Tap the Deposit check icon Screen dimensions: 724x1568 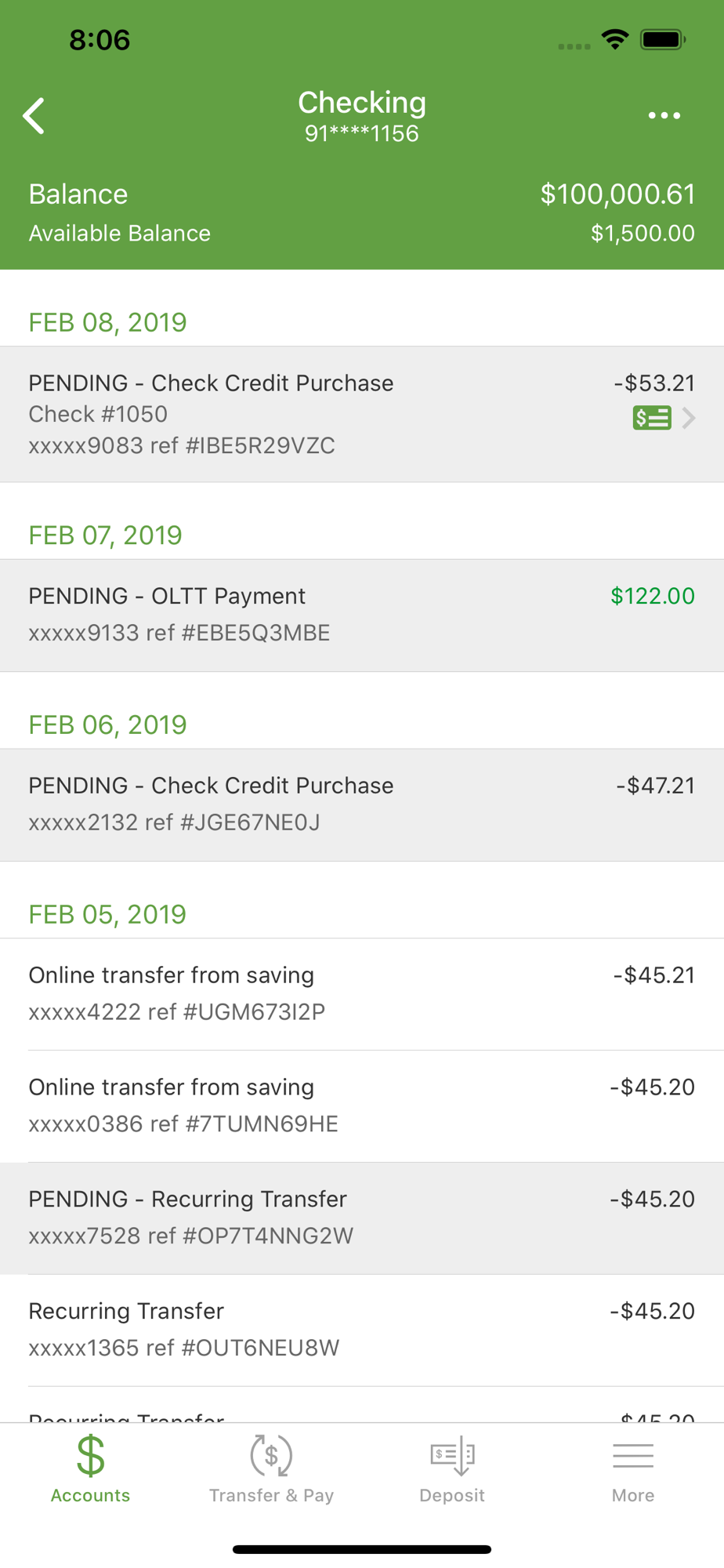452,1456
